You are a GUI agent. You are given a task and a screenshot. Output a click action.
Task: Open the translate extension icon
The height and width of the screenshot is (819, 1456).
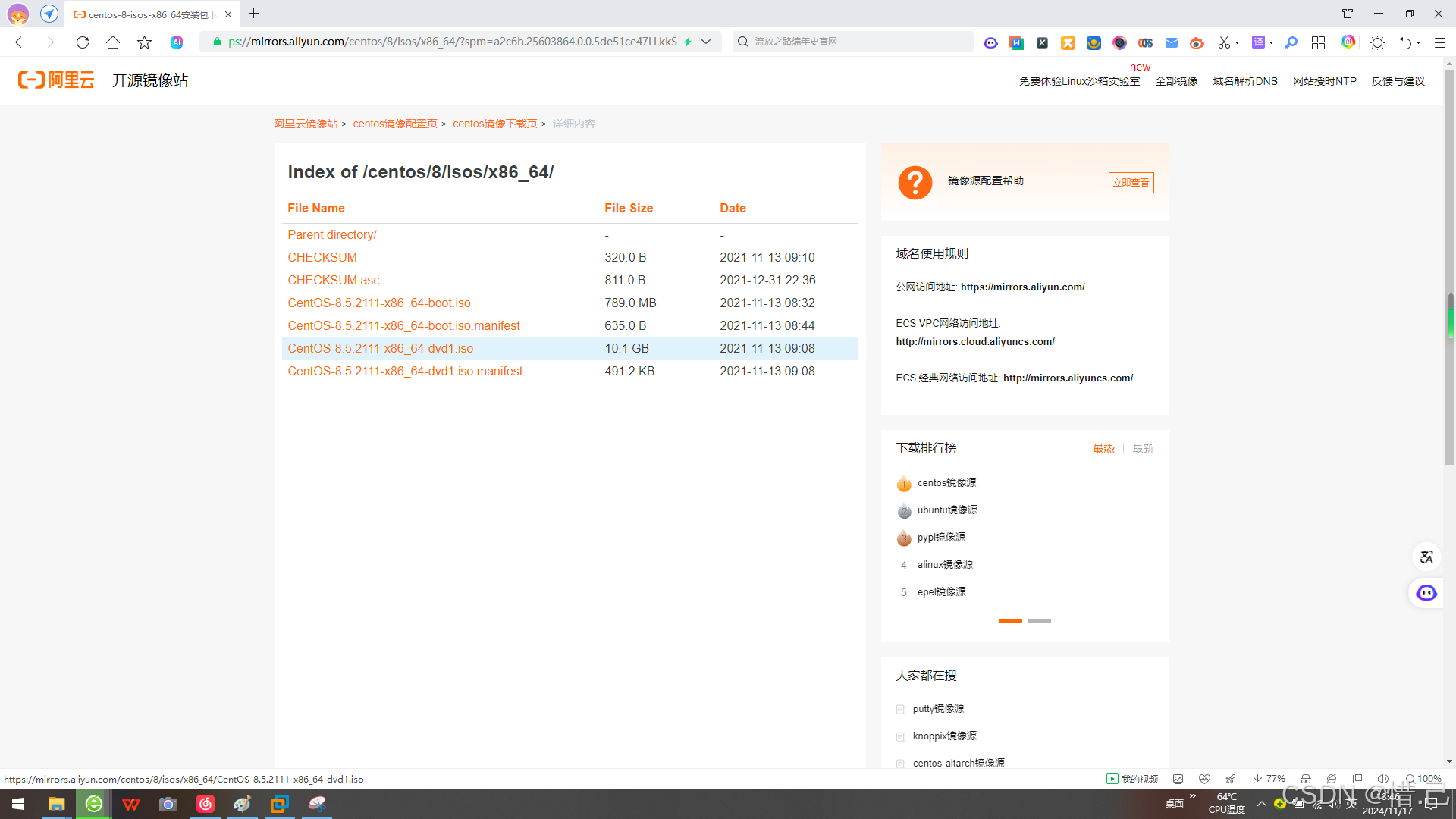click(x=1258, y=42)
